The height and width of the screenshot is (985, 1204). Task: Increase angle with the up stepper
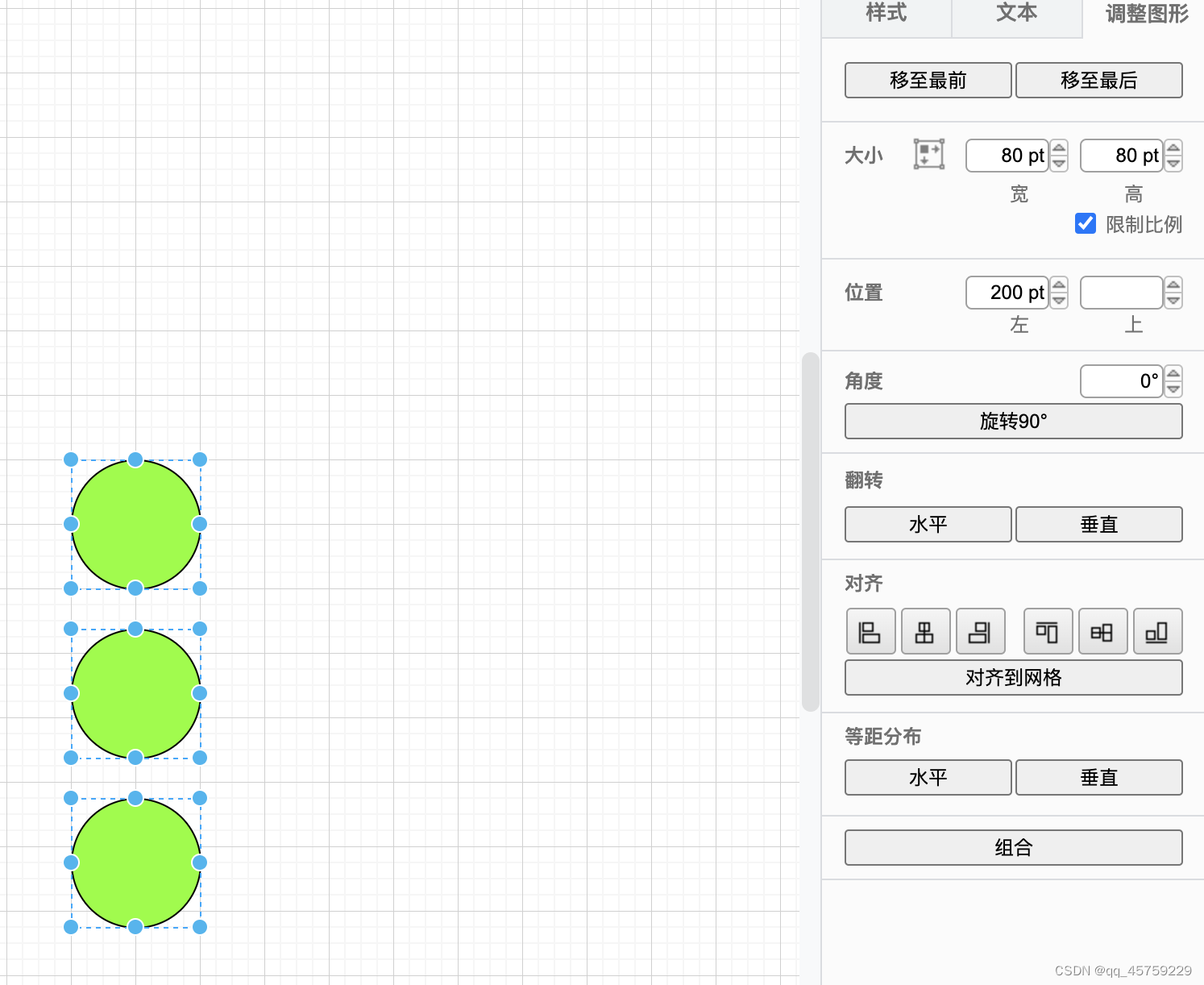click(1173, 373)
